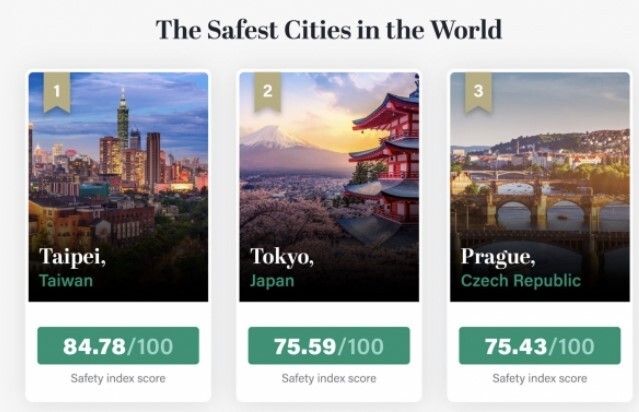Select the Taipei city name
The image size is (639, 412).
point(73,257)
